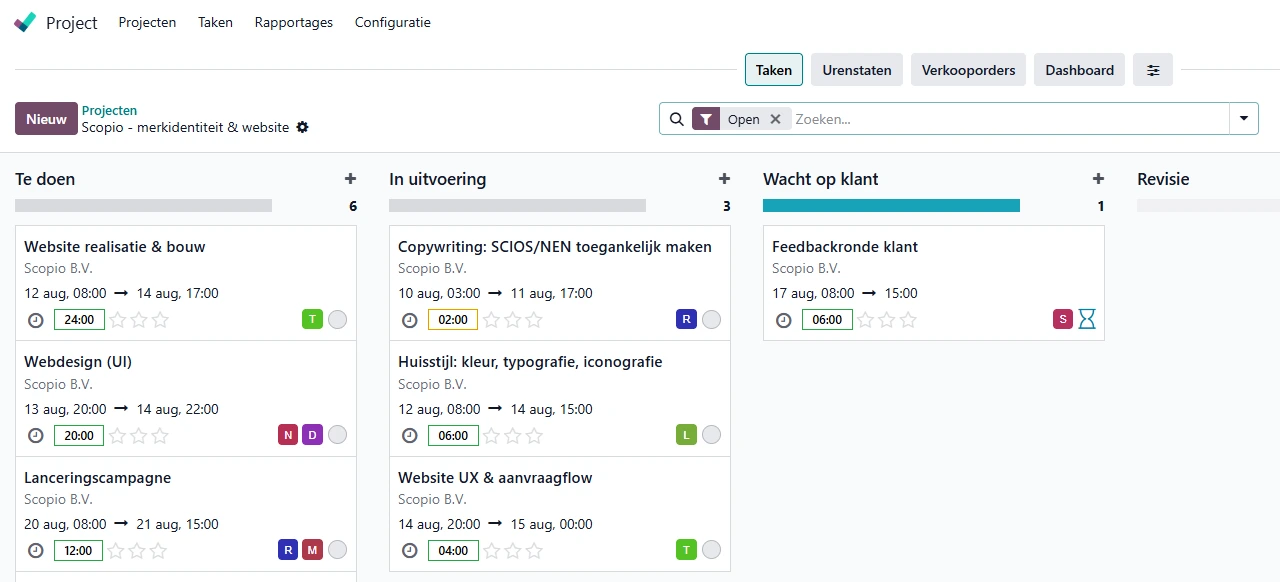Click T assignee avatar on Website realisatie & bouw
The image size is (1280, 582).
click(x=312, y=319)
